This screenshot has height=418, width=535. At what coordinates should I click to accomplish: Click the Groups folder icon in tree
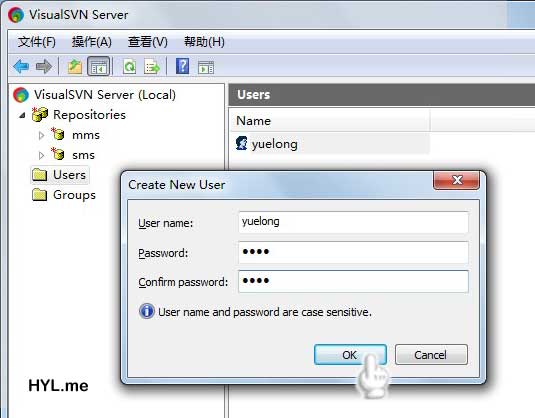point(40,195)
